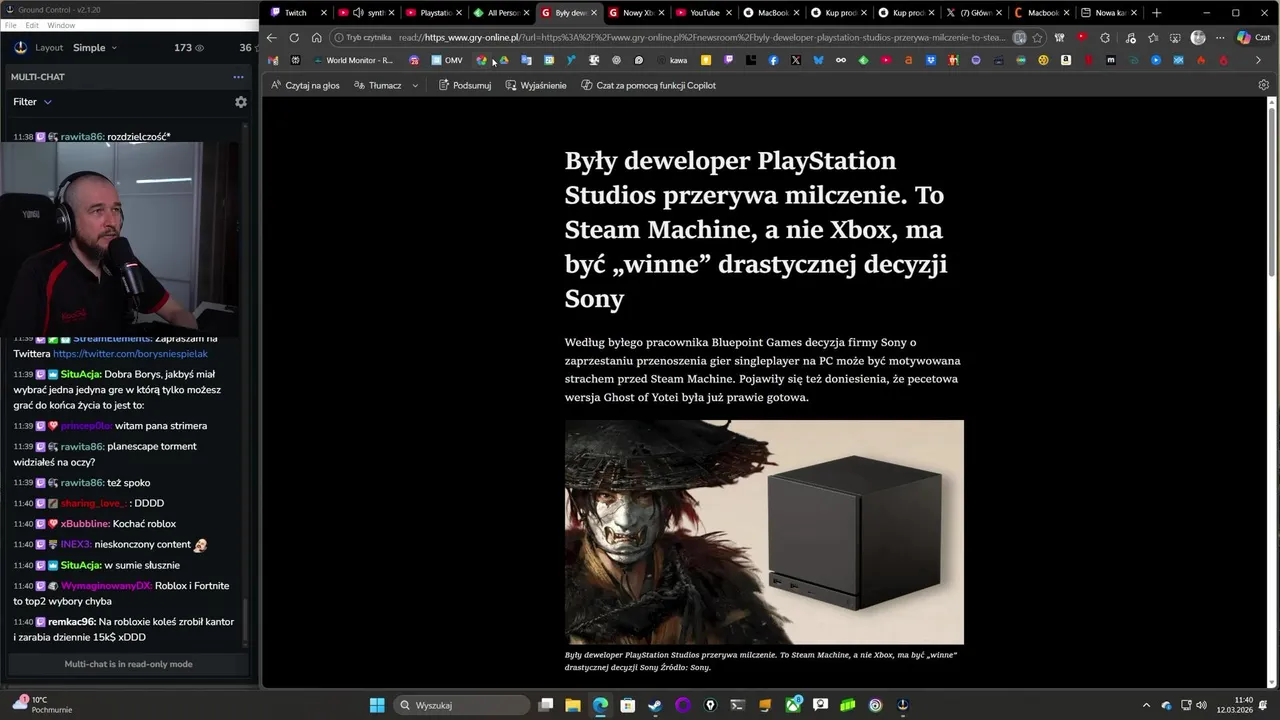Image resolution: width=1280 pixels, height=720 pixels.
Task: Open Microsoft Store taskbar icon
Action: pyautogui.click(x=628, y=705)
